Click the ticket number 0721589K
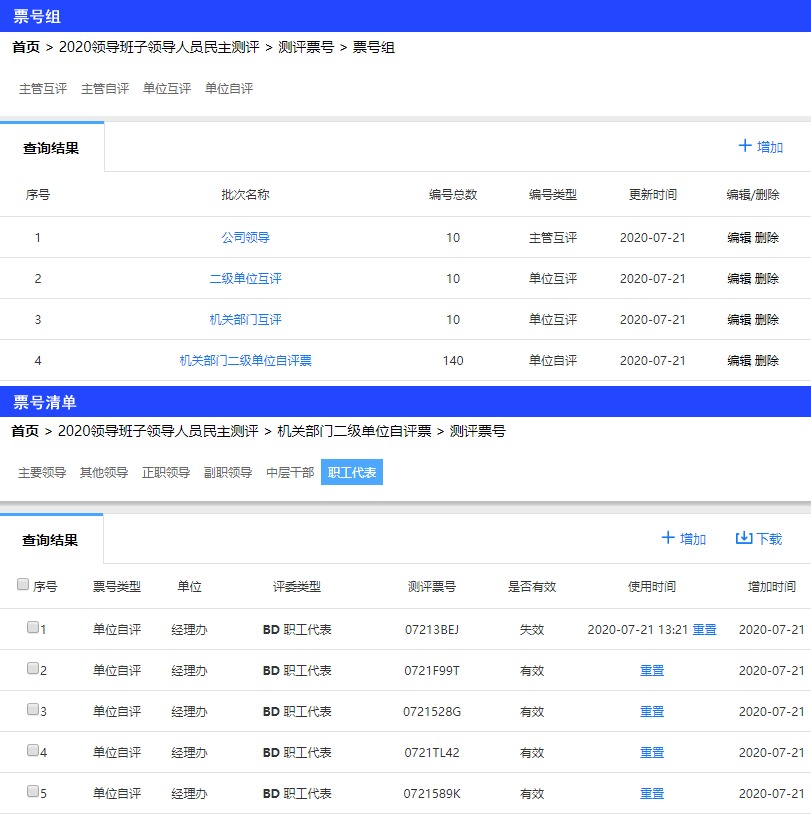811x815 pixels. (432, 794)
